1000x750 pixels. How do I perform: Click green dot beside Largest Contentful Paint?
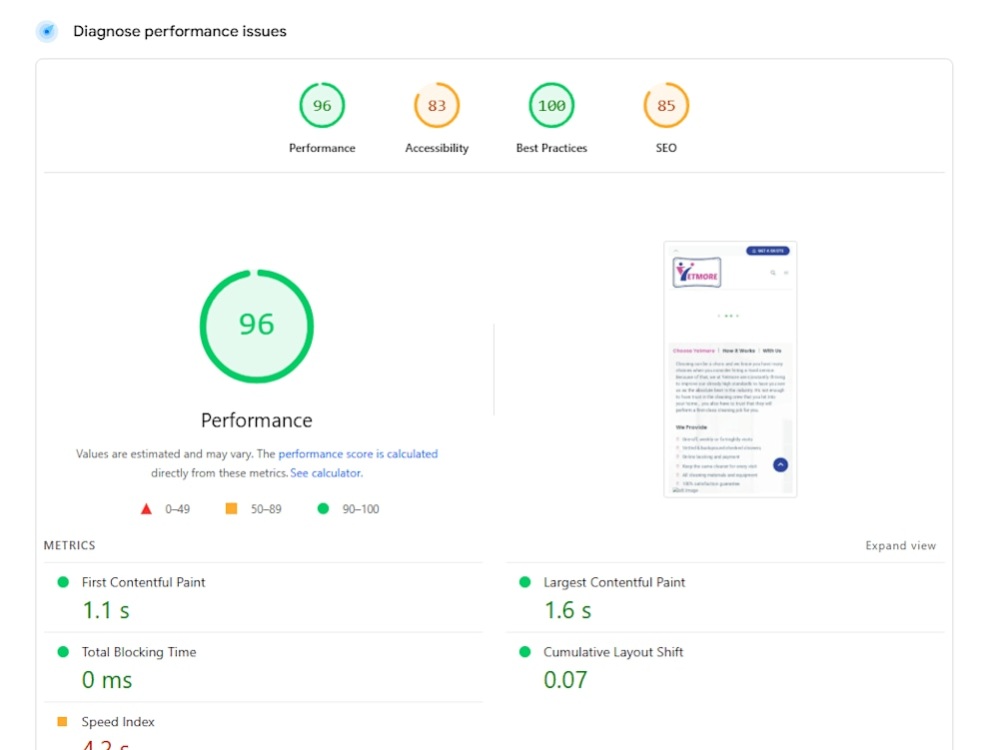point(525,582)
